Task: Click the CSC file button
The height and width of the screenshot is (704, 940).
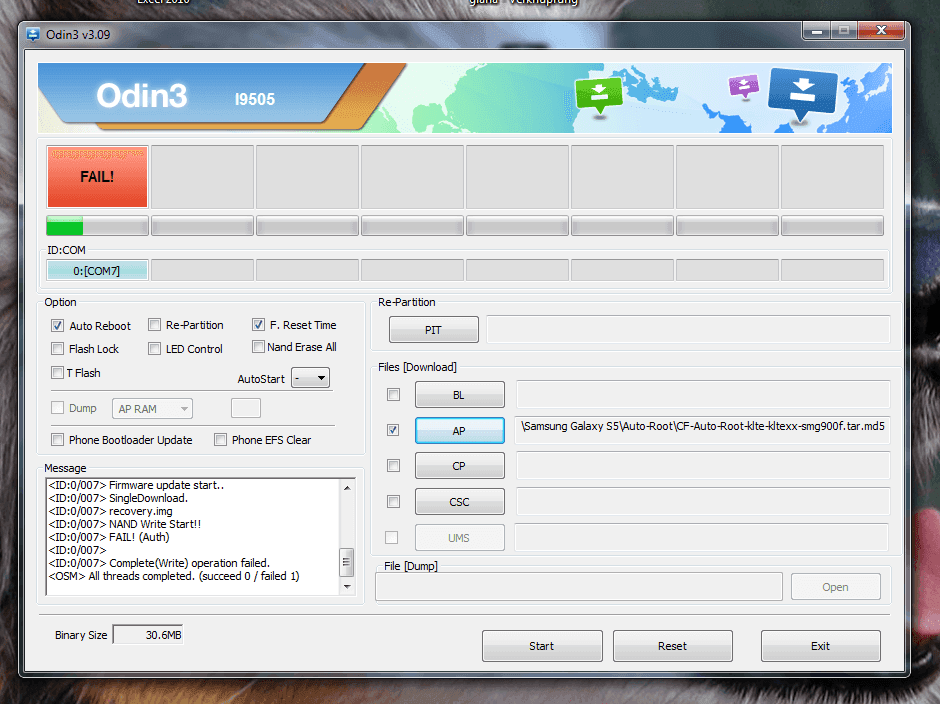Action: [459, 502]
